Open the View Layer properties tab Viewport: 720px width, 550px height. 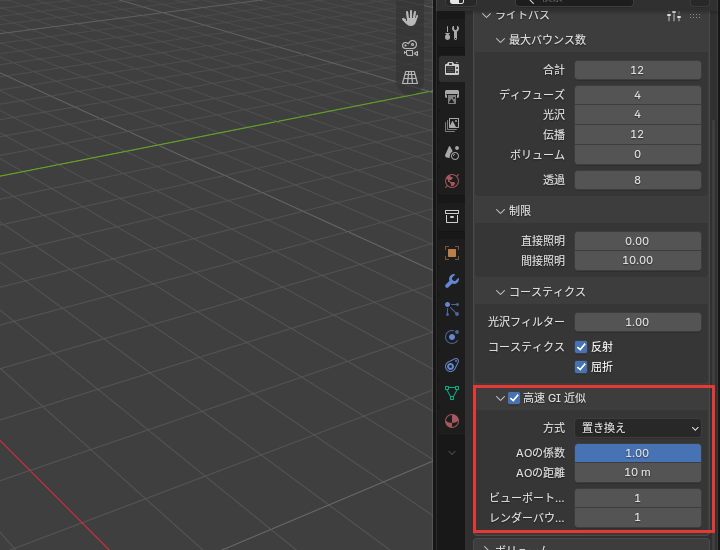(452, 125)
